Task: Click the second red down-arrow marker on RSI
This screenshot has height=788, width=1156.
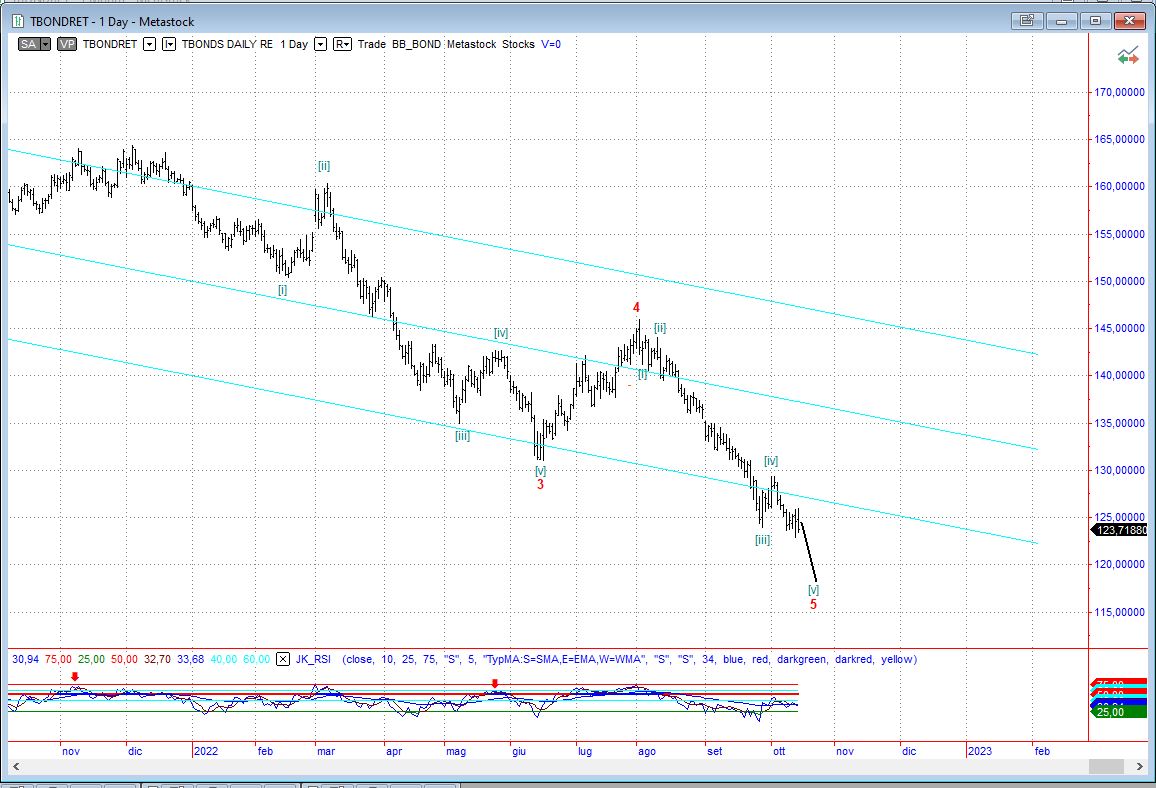Action: pos(495,683)
